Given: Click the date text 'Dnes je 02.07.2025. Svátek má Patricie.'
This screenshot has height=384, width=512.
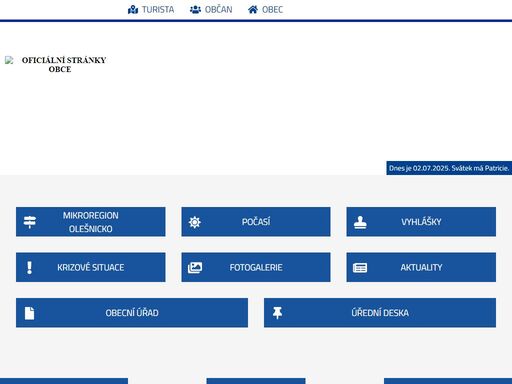Looking at the screenshot, I should pos(449,168).
